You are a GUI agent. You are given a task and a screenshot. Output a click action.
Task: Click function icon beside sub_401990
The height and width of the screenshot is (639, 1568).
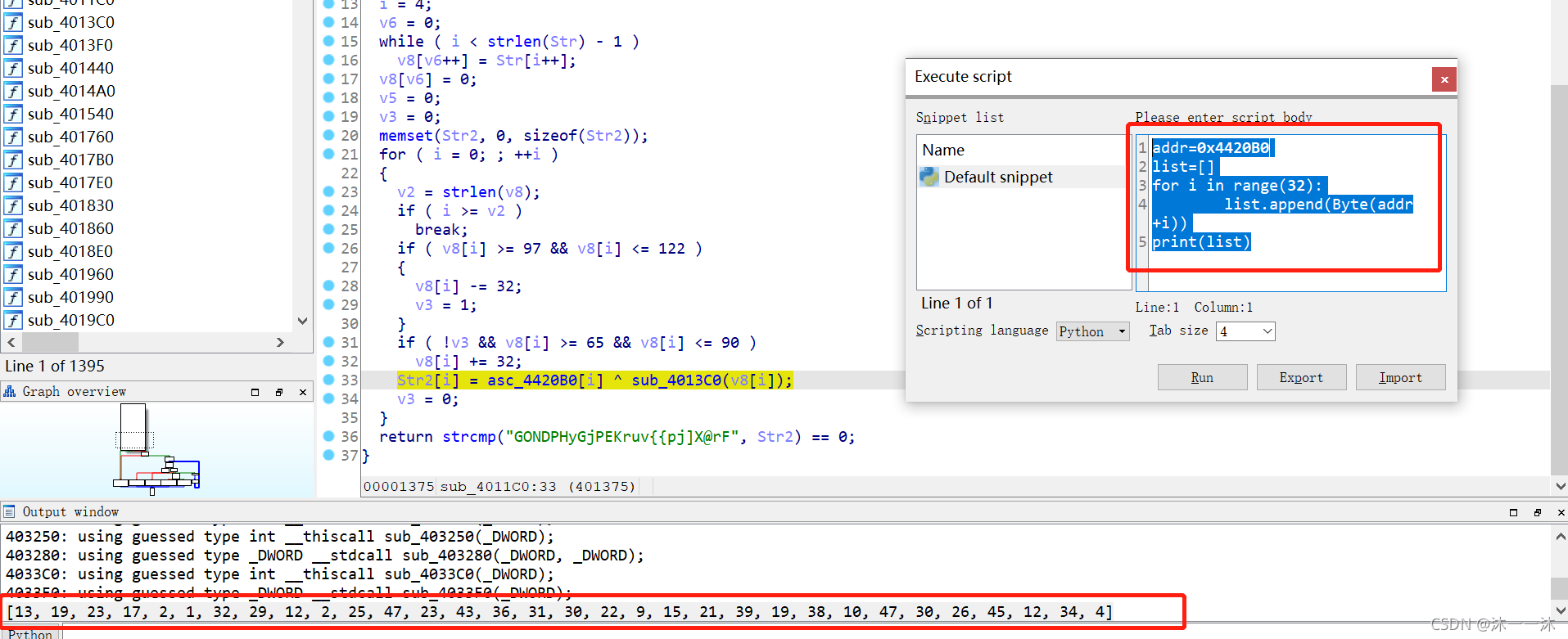click(13, 297)
